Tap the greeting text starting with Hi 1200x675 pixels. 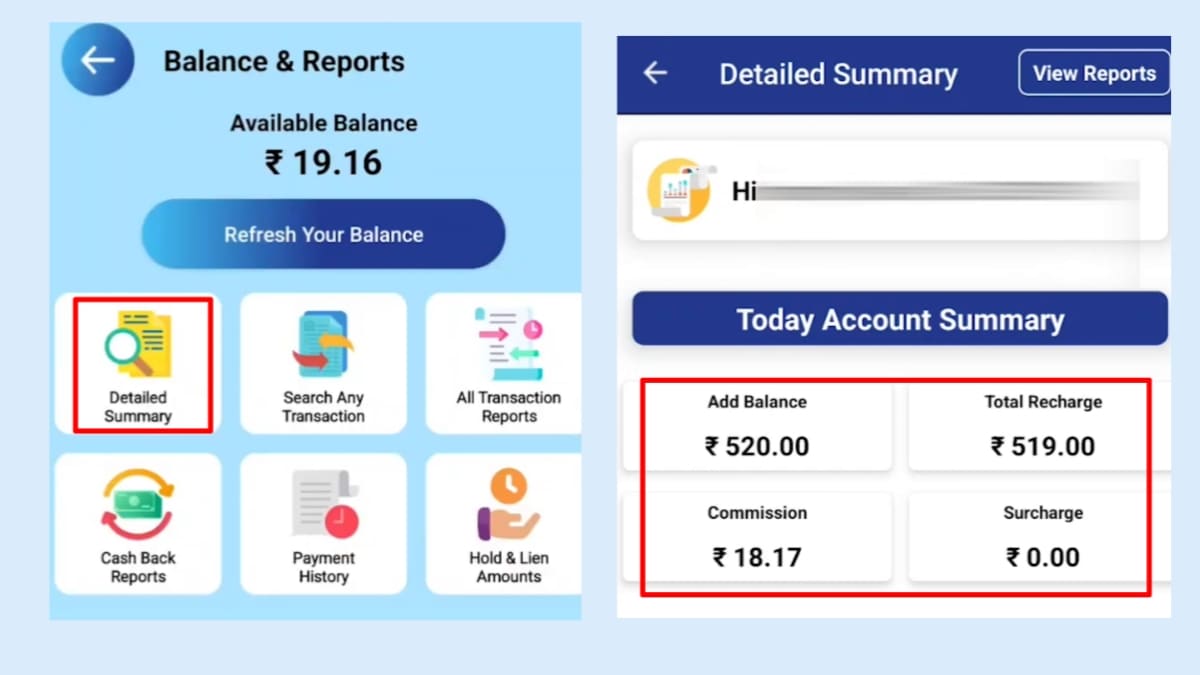[x=745, y=191]
